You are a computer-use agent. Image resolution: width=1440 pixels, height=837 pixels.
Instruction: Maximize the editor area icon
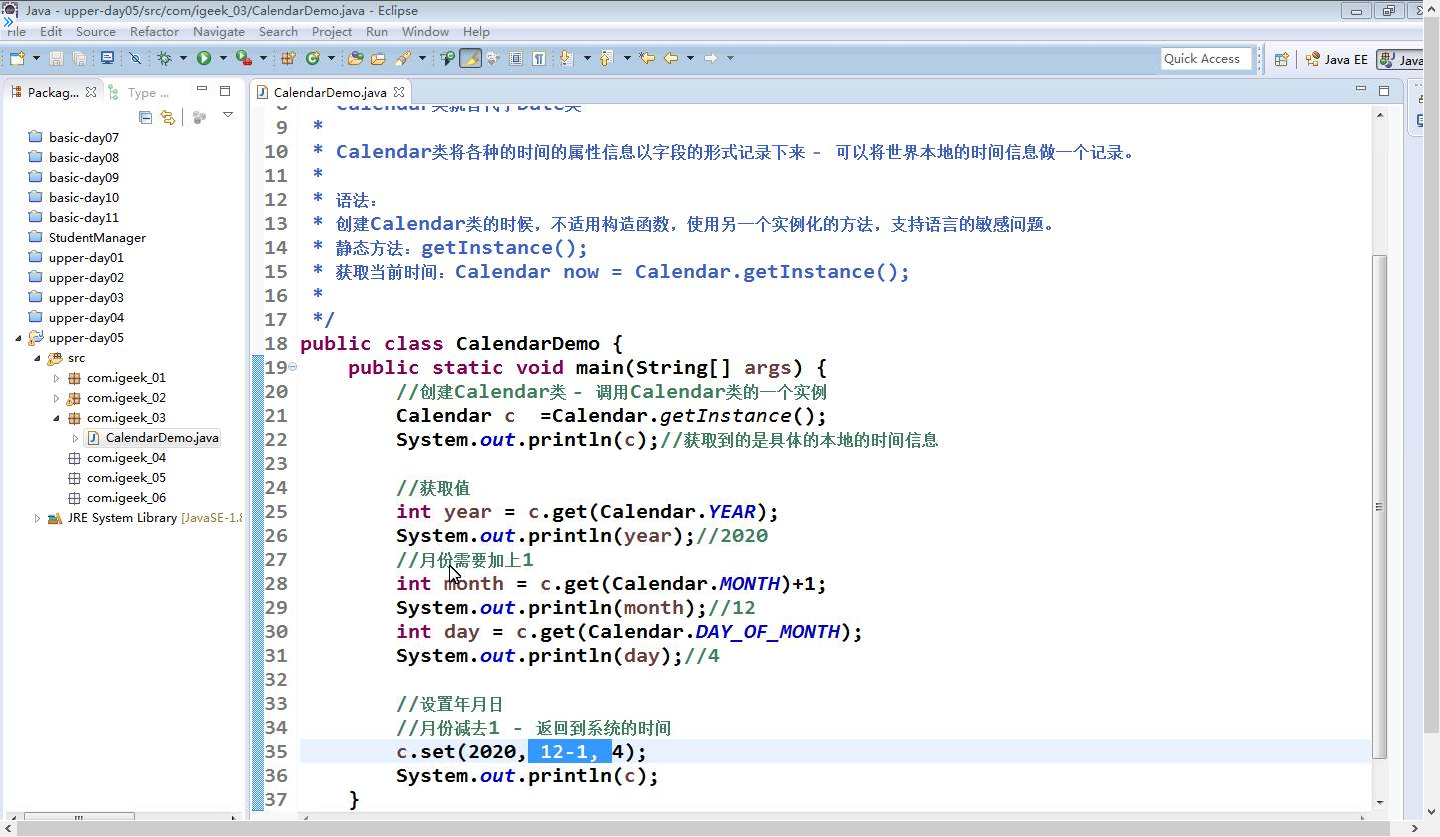1384,91
